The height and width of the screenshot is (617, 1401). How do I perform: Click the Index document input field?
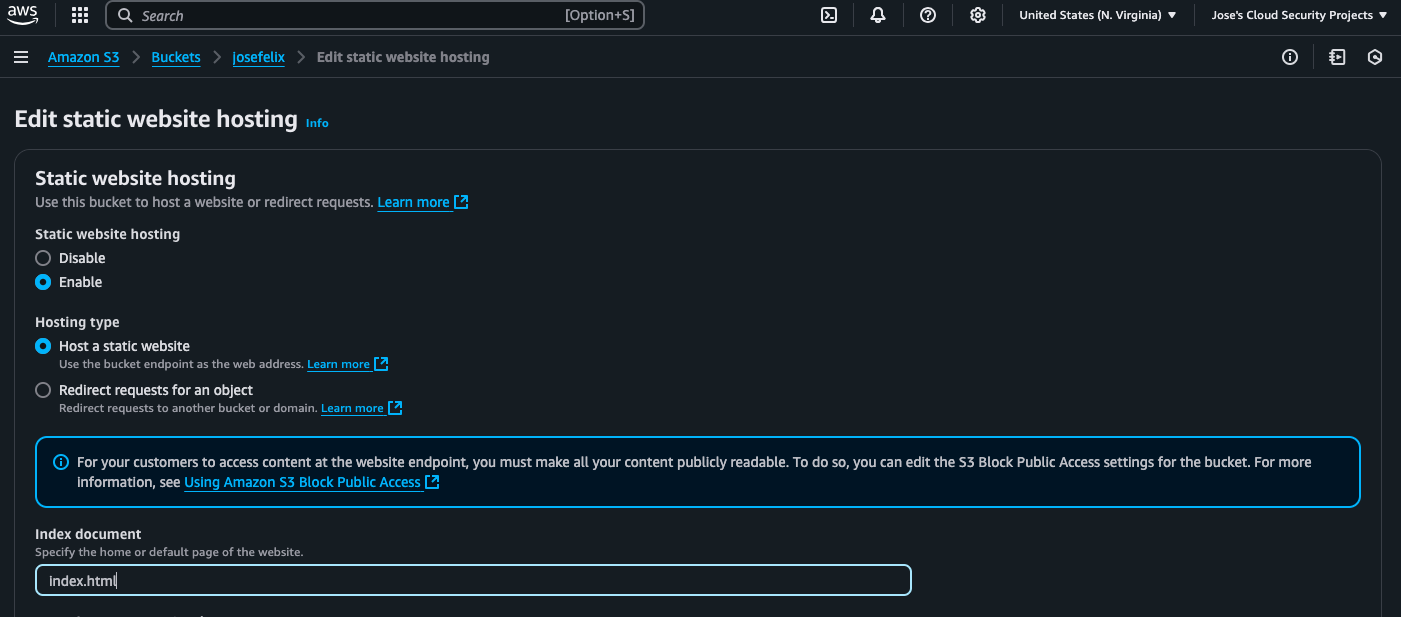pyautogui.click(x=473, y=580)
